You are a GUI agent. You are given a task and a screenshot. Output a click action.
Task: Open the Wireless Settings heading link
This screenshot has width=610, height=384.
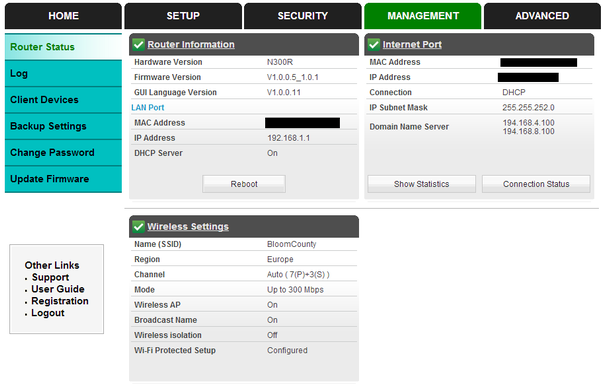tap(188, 226)
